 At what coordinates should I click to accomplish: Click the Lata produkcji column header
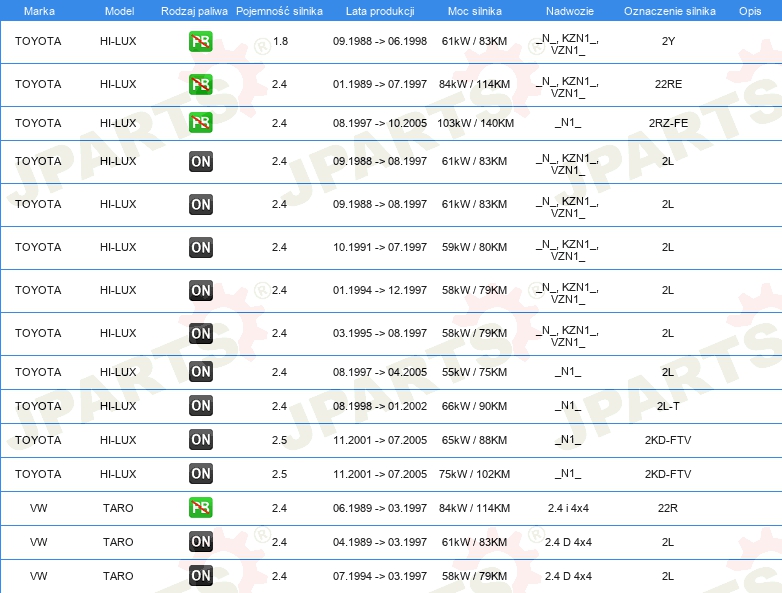coord(380,11)
